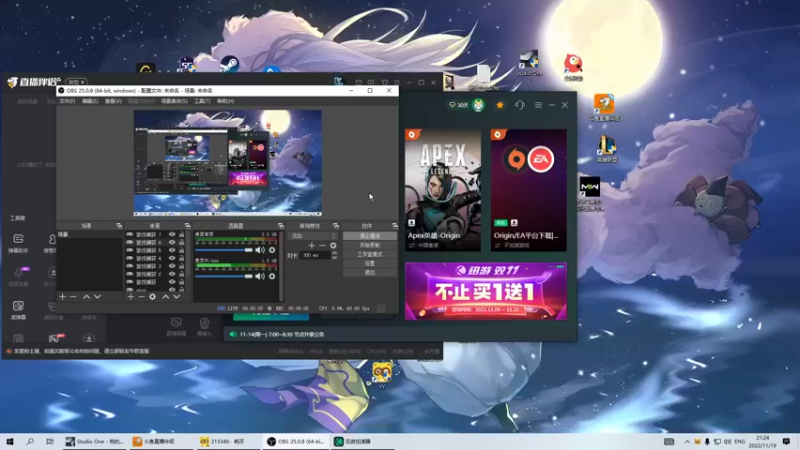The width and height of the screenshot is (800, 450).
Task: Open OBS Settings (设置) button
Action: click(x=370, y=263)
